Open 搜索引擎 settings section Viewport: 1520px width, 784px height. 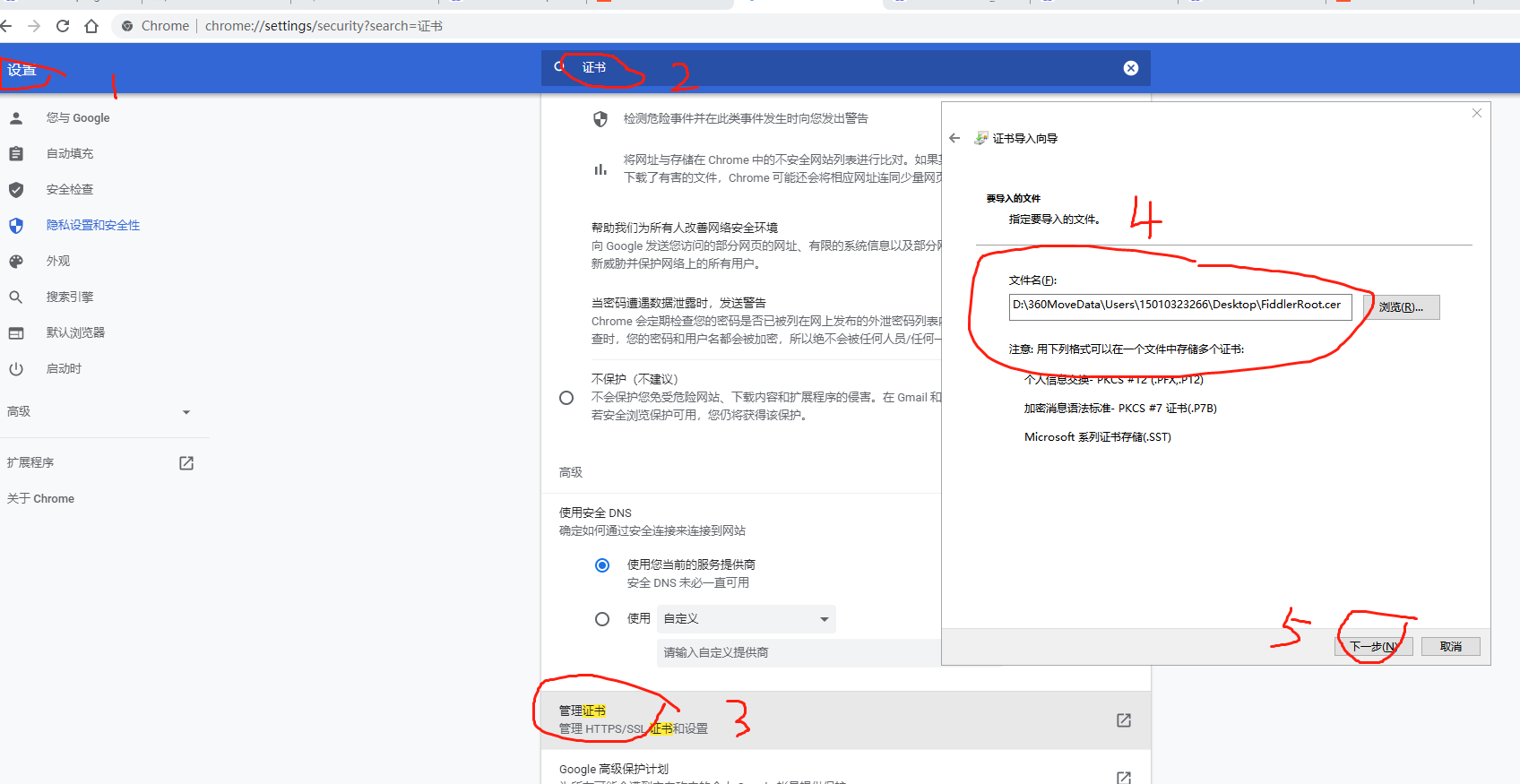coord(70,297)
